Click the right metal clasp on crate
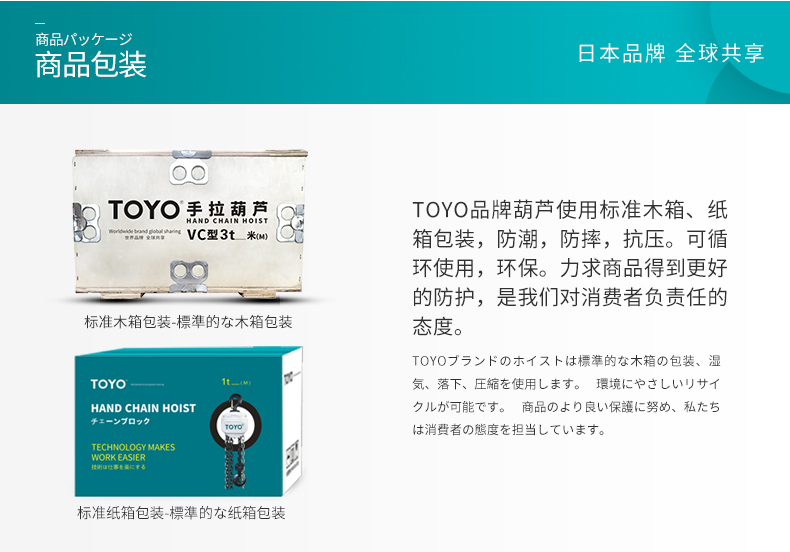Image resolution: width=790 pixels, height=552 pixels. 291,222
